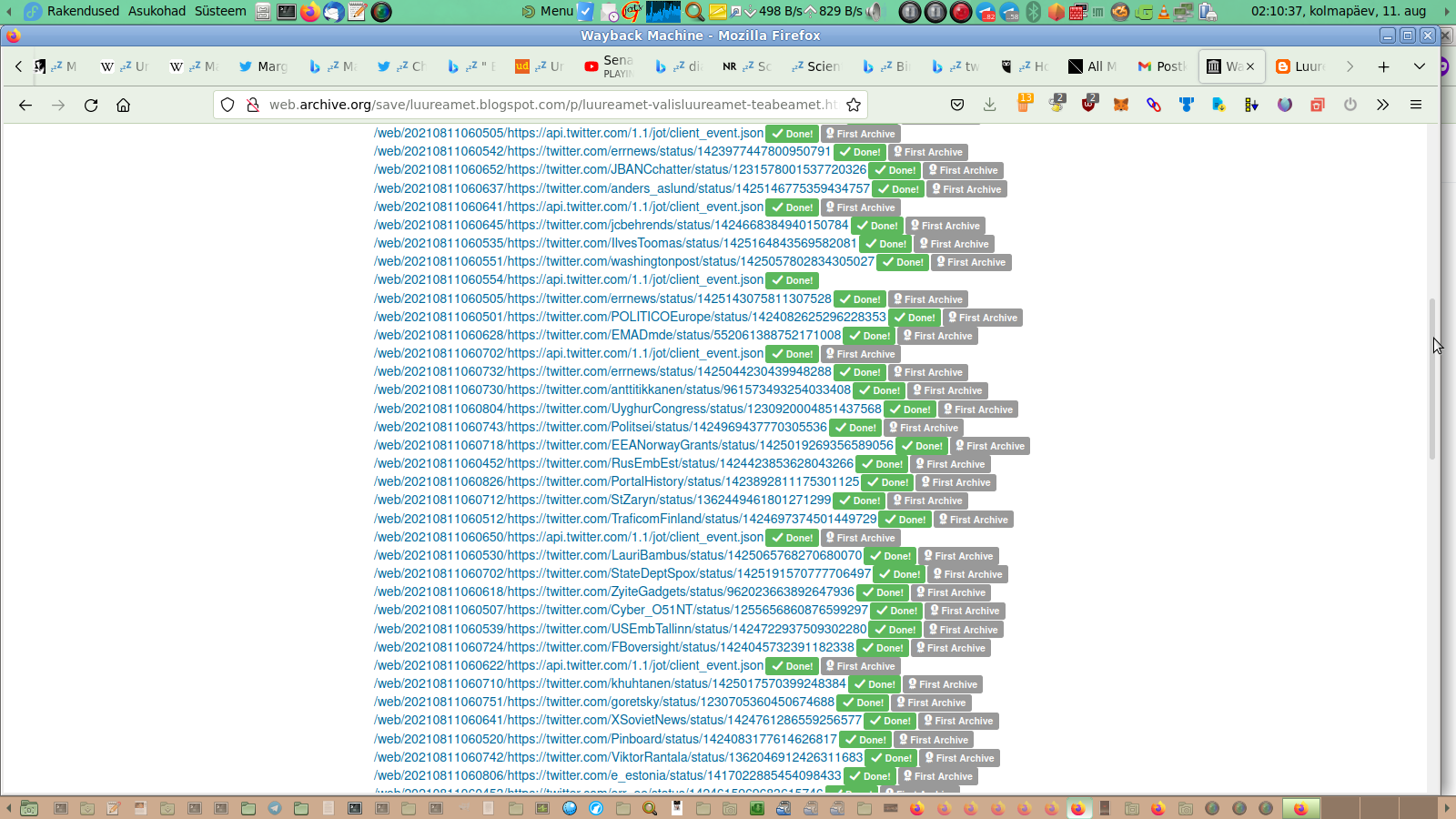Click the page's vertical scrollbar thumb
Screen dimensions: 1456x819
[1432, 379]
